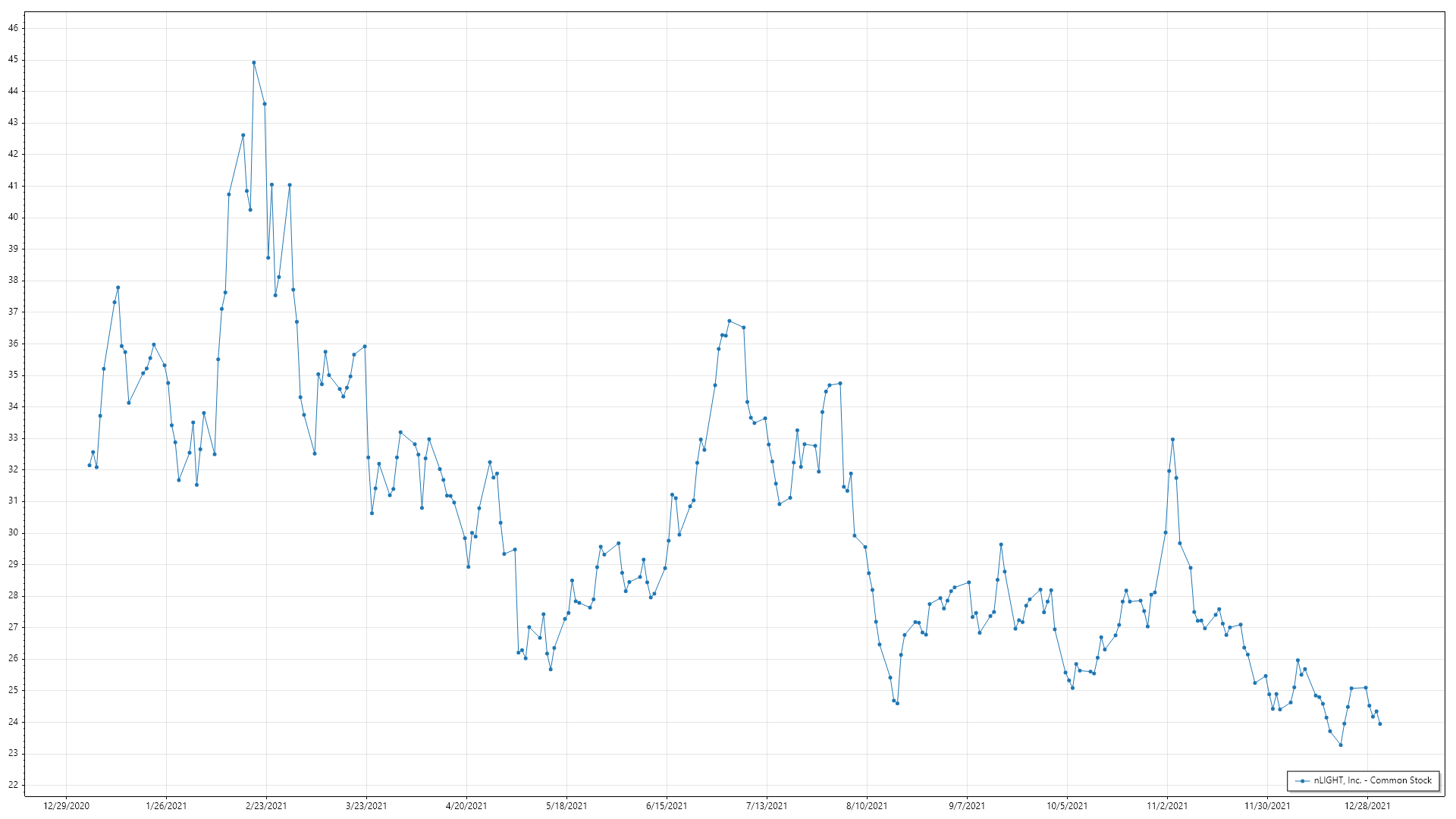Click the nLIGHT, Inc. - Common Stock legend label
Viewport: 1456px width, 819px height.
(x=1373, y=780)
